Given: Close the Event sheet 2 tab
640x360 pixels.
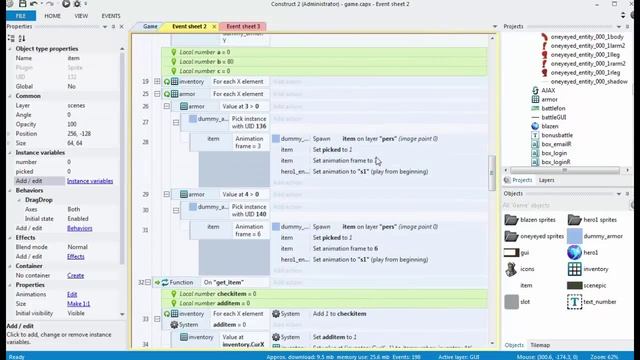Looking at the screenshot, I should [214, 27].
